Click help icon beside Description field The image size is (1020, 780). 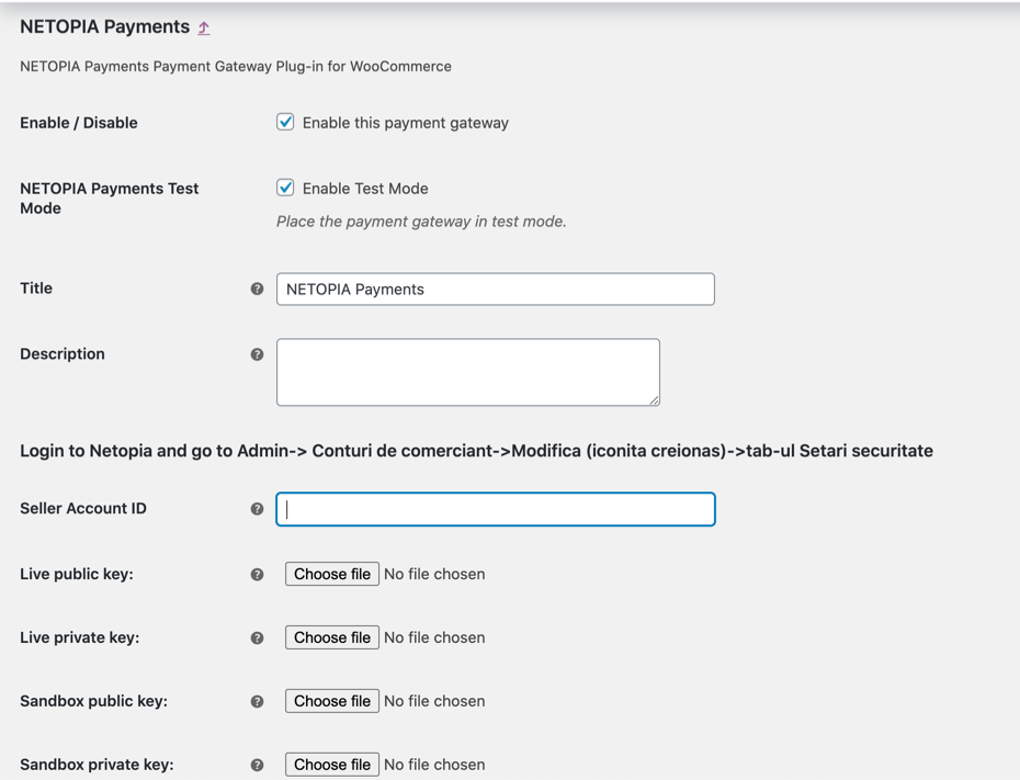click(x=257, y=354)
